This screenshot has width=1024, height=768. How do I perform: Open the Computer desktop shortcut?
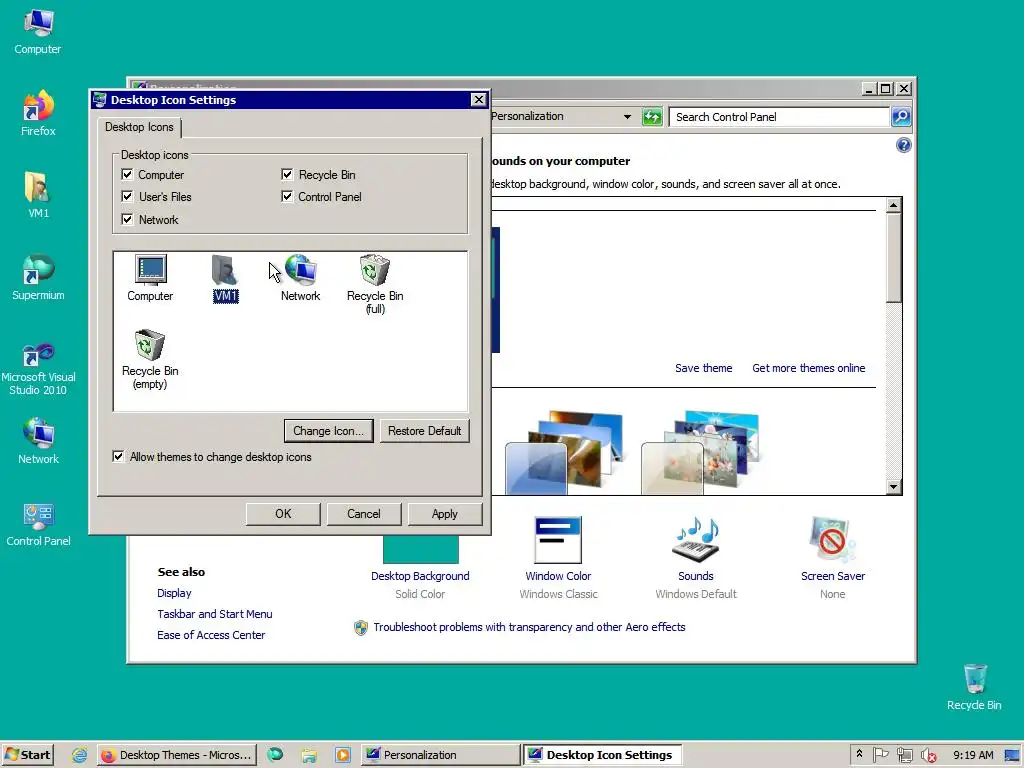coord(38,31)
